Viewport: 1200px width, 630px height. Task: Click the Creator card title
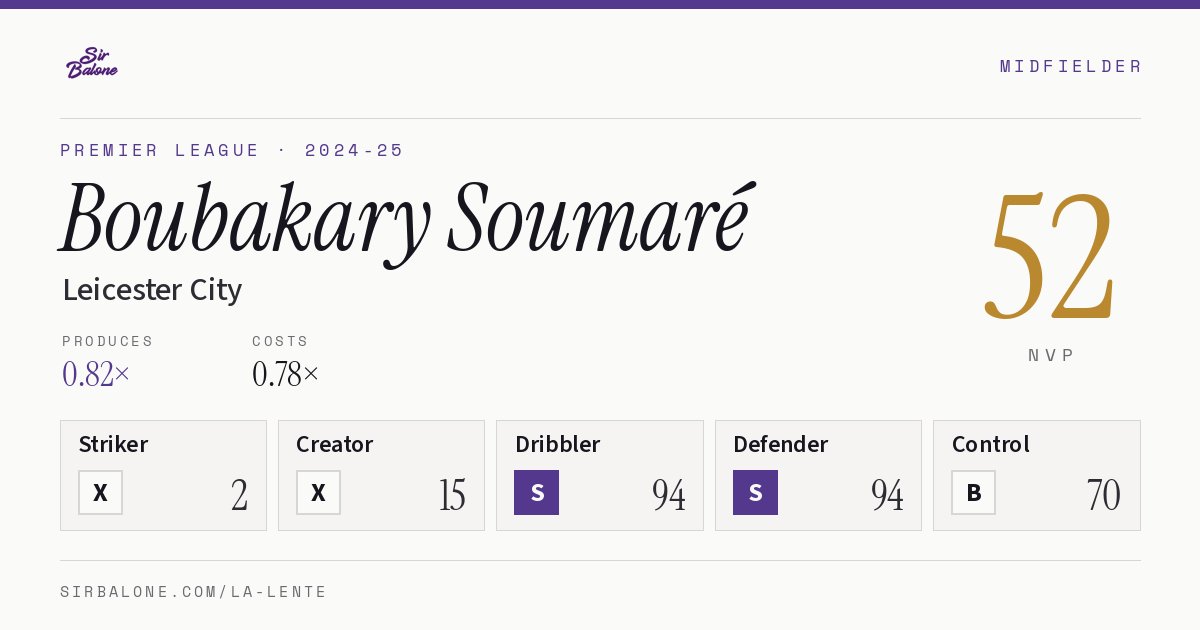[335, 444]
